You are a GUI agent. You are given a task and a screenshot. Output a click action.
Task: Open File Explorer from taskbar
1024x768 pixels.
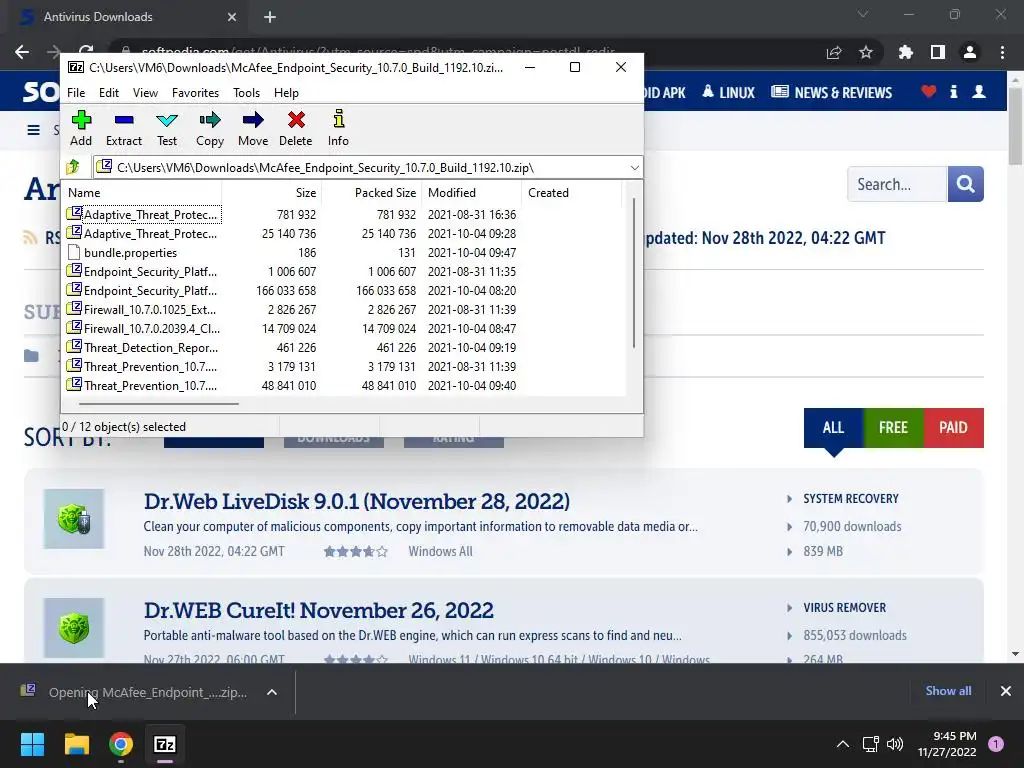[76, 744]
